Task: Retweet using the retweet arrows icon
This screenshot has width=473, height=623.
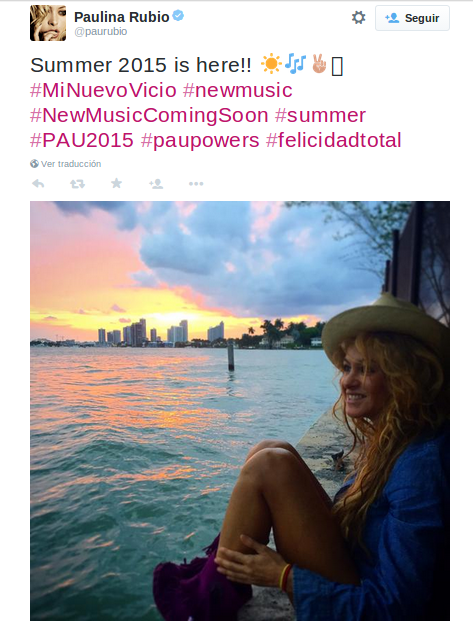Action: (77, 184)
